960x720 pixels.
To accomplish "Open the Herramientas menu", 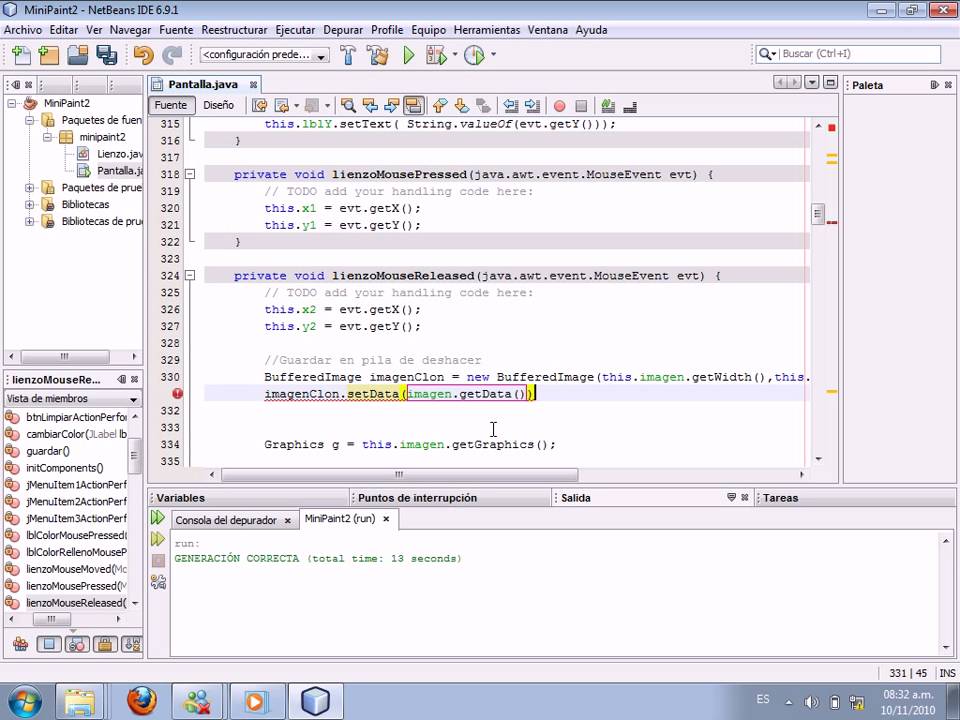I will coord(487,30).
